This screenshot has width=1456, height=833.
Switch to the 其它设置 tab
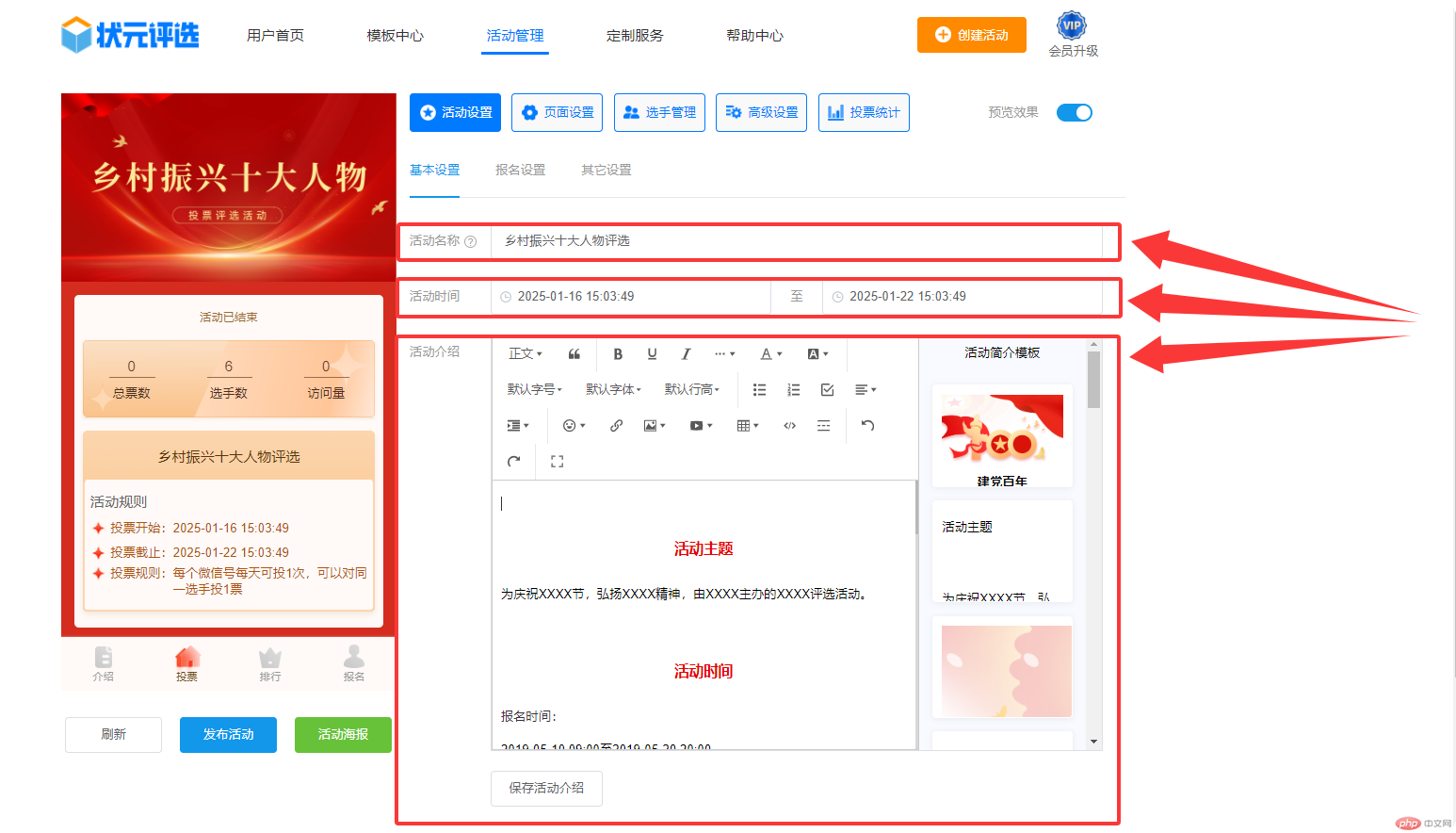[x=607, y=171]
